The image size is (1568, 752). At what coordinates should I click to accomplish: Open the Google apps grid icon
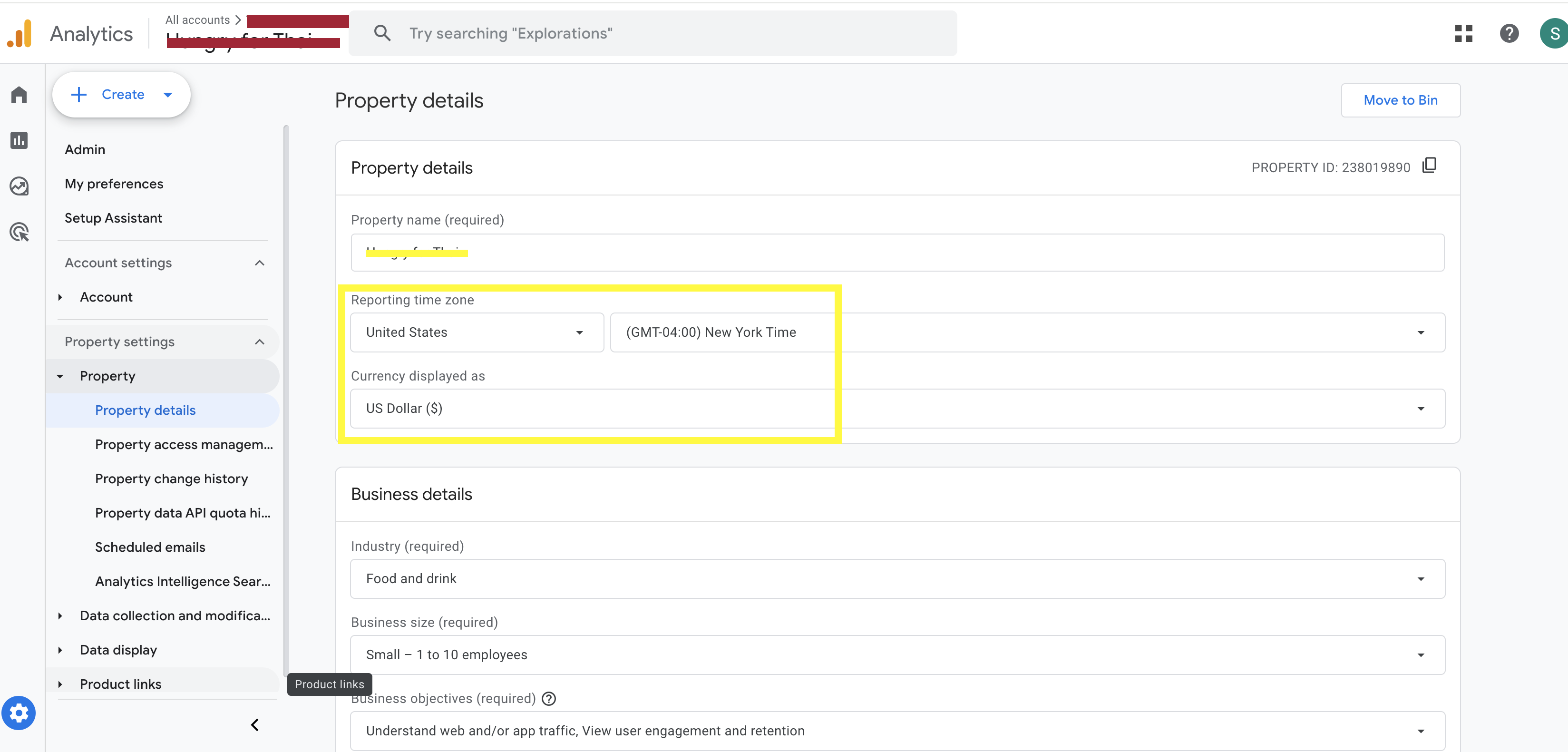click(1463, 33)
